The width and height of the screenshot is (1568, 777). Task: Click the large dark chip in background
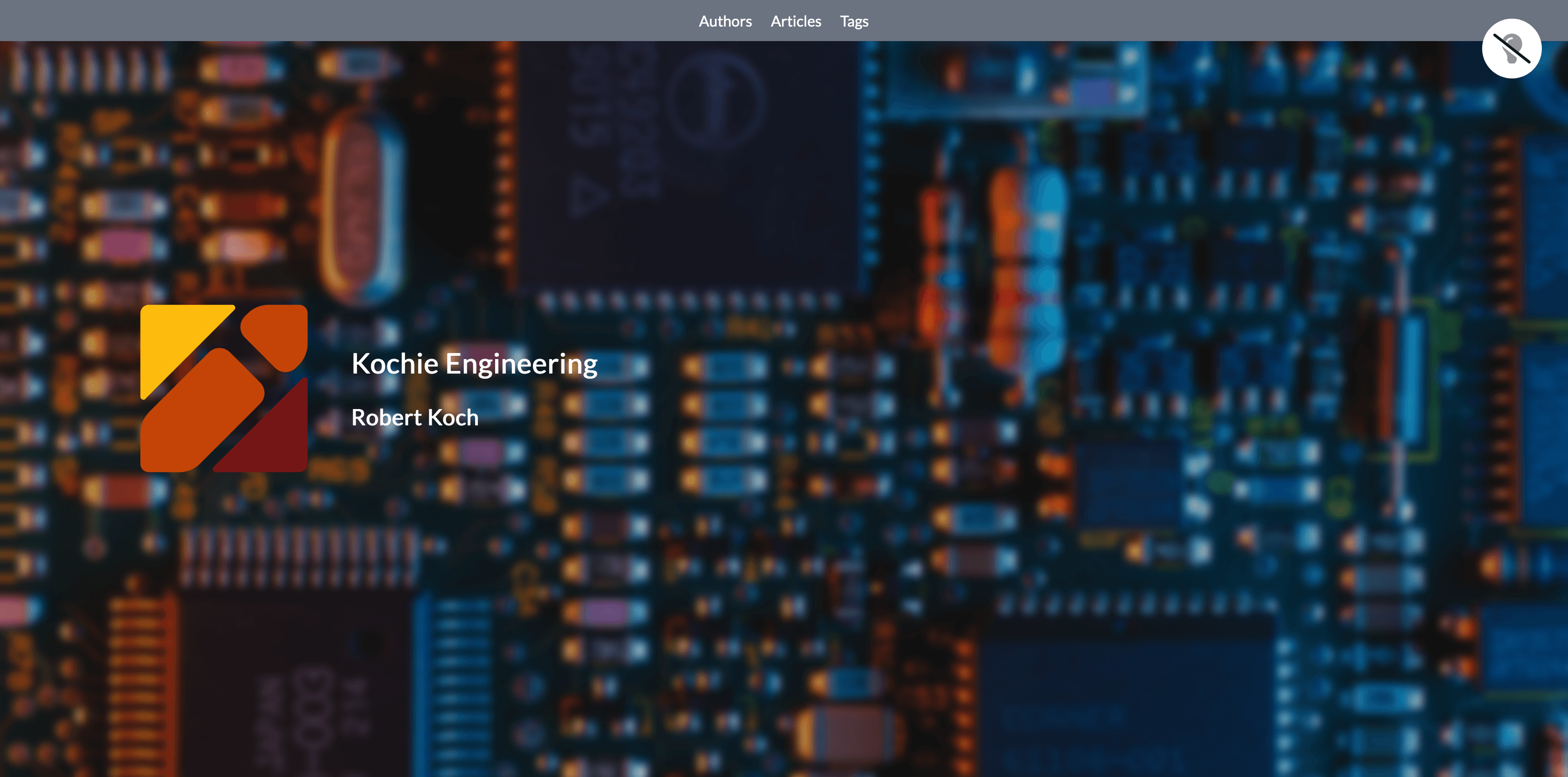click(x=688, y=164)
